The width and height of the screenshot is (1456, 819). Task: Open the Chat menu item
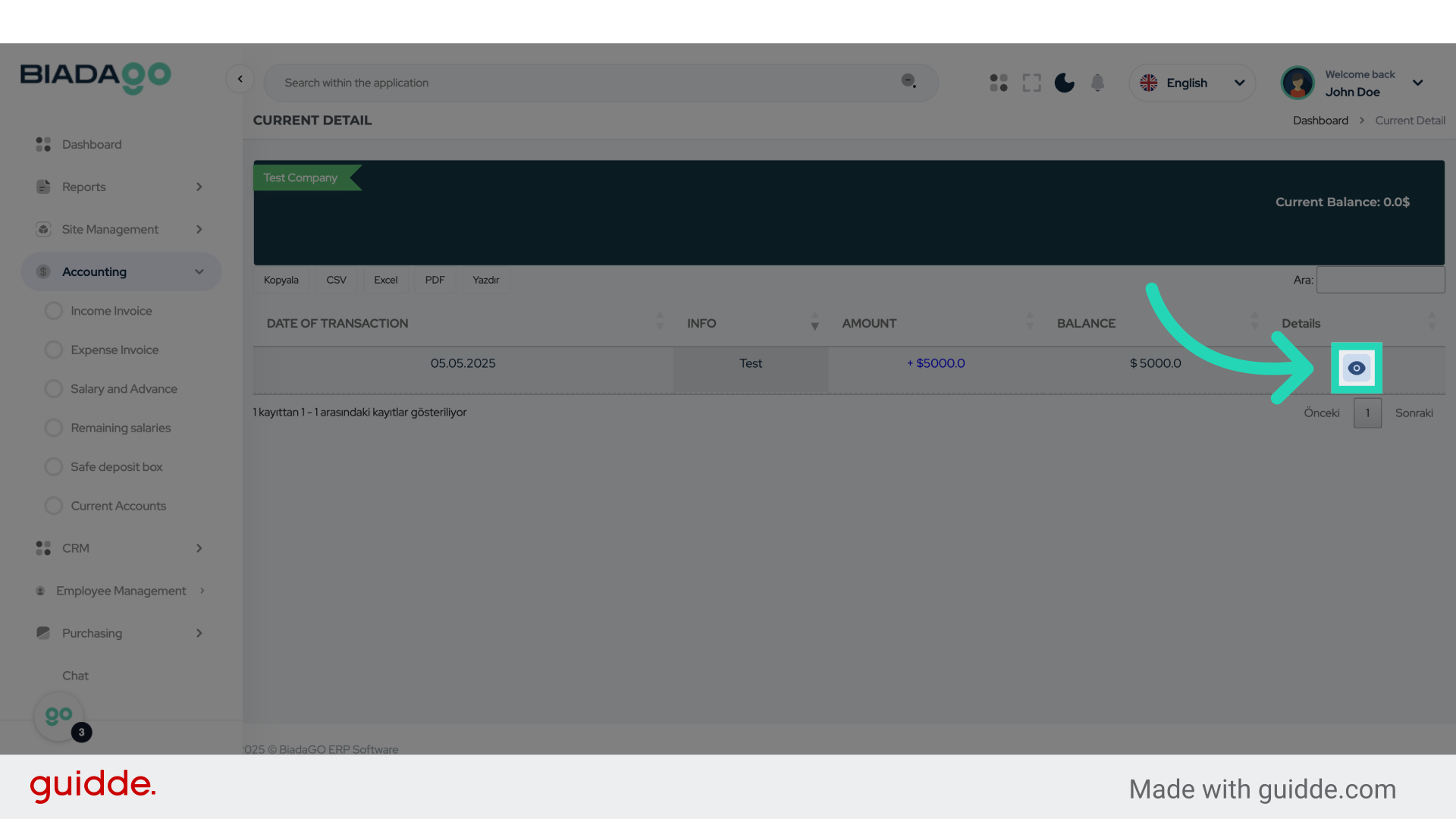75,676
